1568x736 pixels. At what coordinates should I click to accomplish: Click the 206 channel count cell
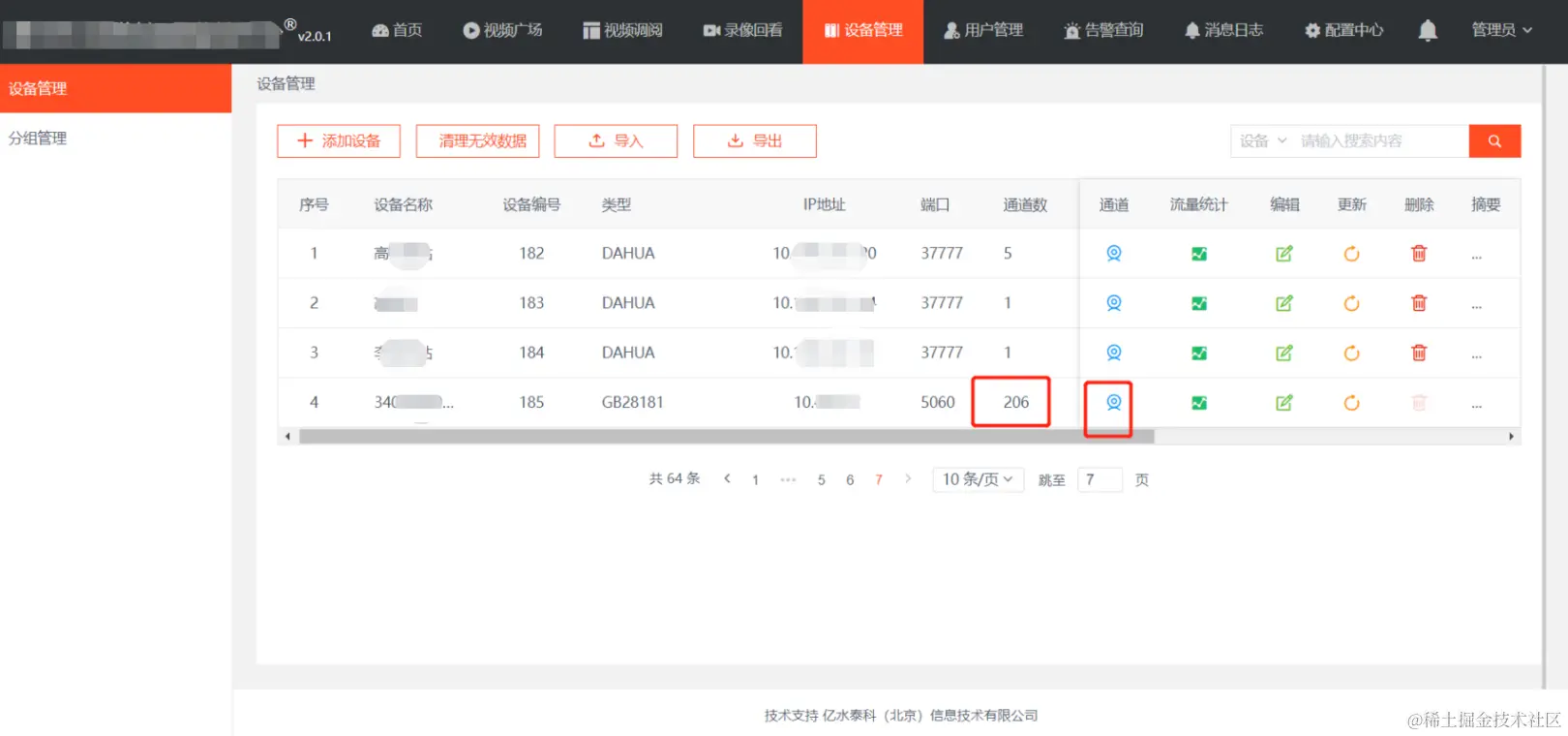click(x=1016, y=402)
